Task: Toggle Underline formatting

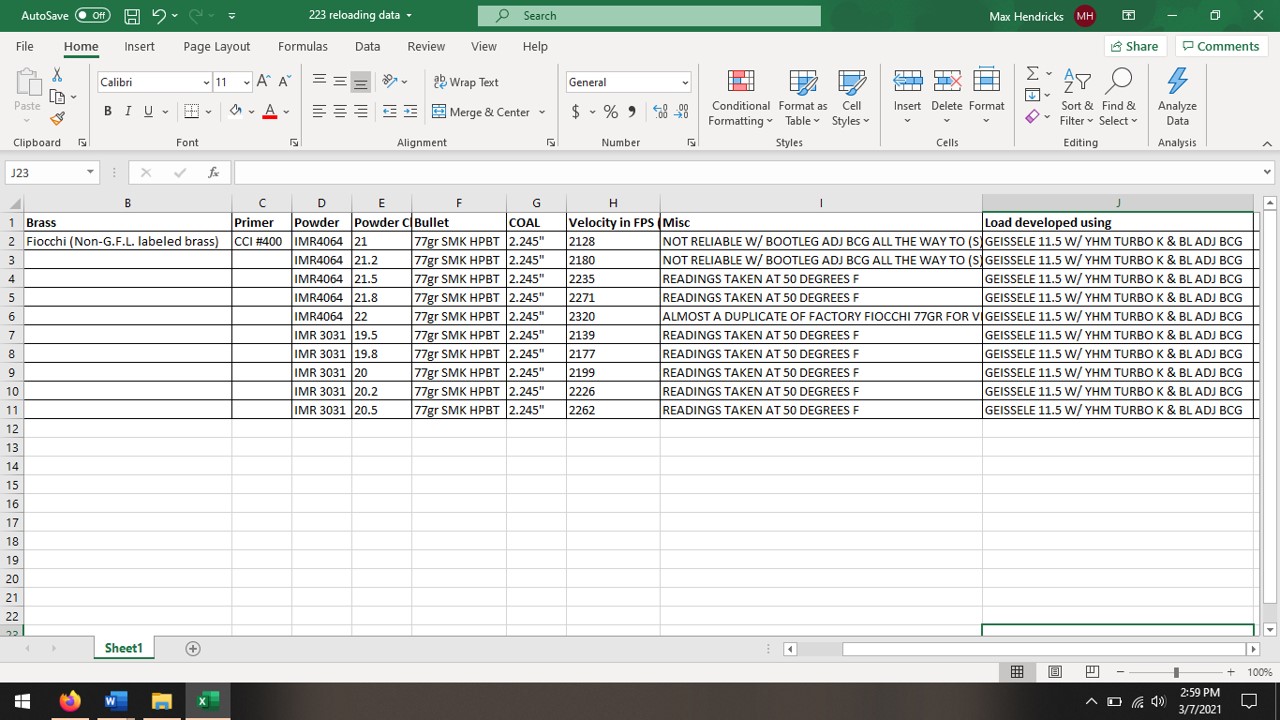Action: tap(148, 111)
